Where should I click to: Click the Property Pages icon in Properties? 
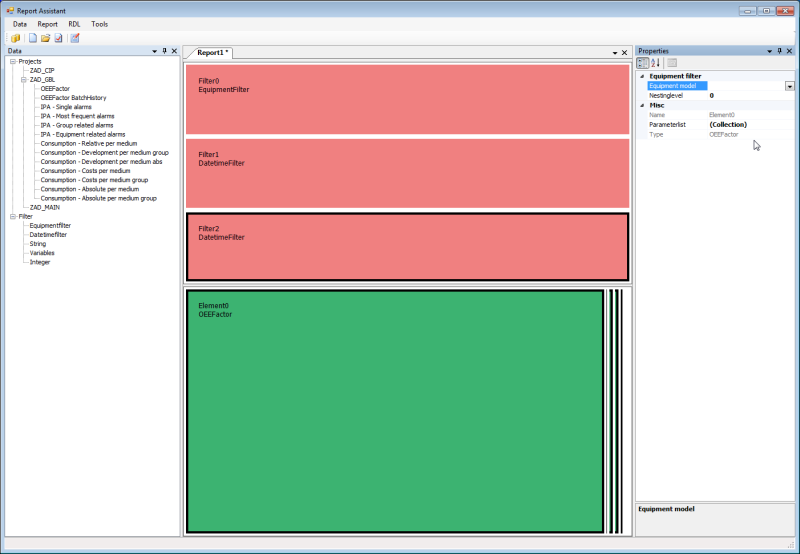coord(672,63)
